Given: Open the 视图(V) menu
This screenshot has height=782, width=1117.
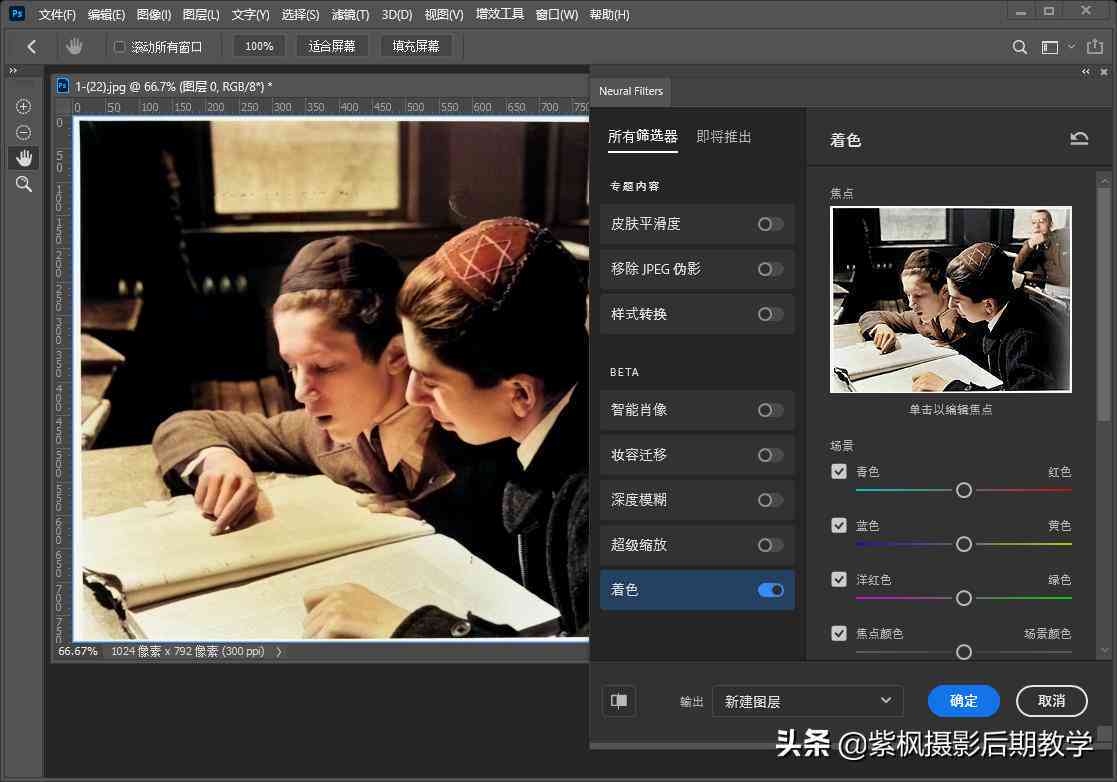Looking at the screenshot, I should 444,14.
